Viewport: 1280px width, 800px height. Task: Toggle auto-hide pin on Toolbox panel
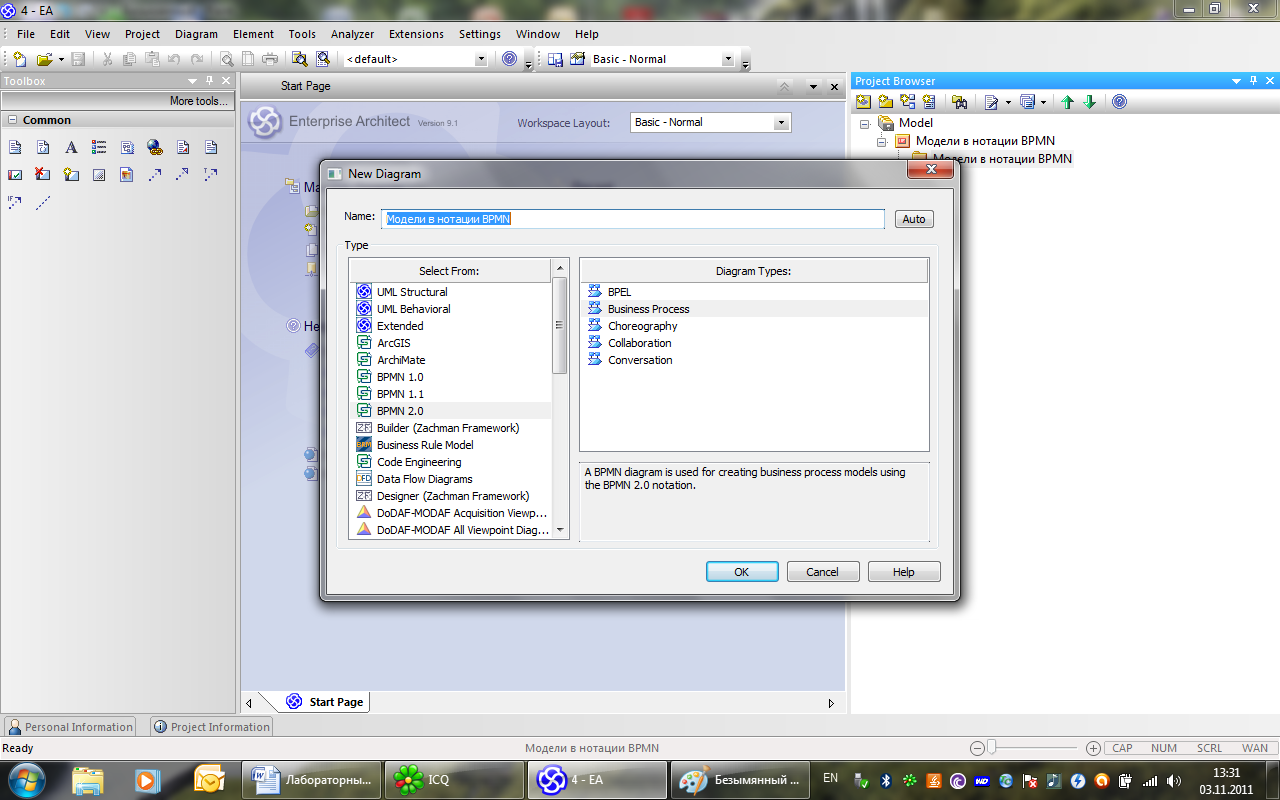click(x=209, y=81)
